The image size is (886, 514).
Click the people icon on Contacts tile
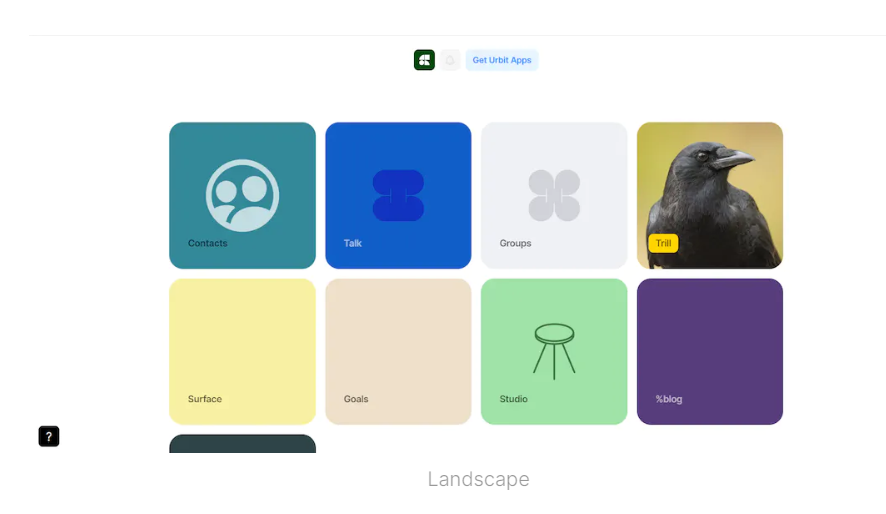coord(242,195)
